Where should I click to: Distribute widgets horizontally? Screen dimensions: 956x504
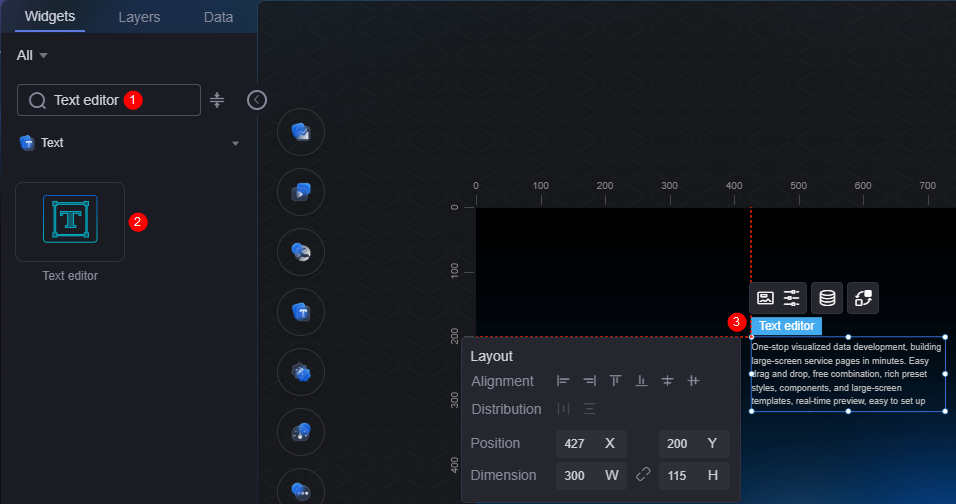(563, 409)
